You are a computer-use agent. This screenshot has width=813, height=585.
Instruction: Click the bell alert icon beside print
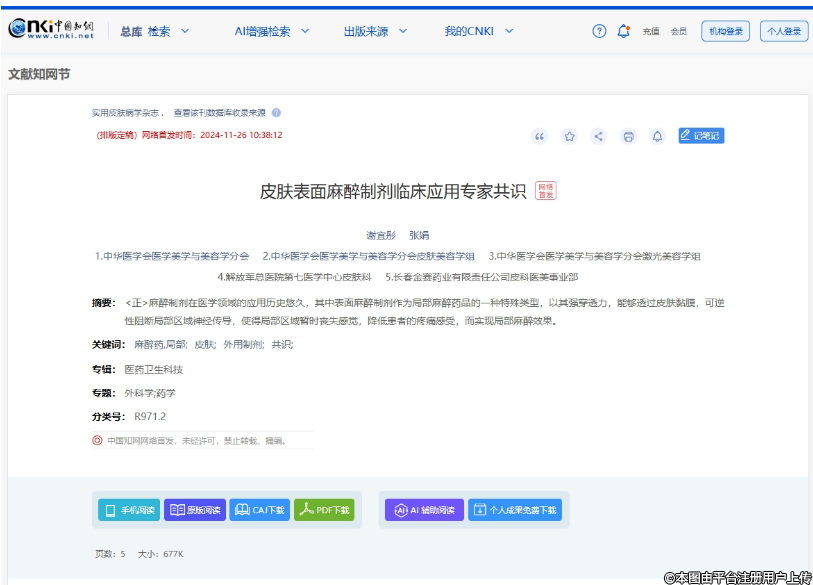pyautogui.click(x=657, y=136)
